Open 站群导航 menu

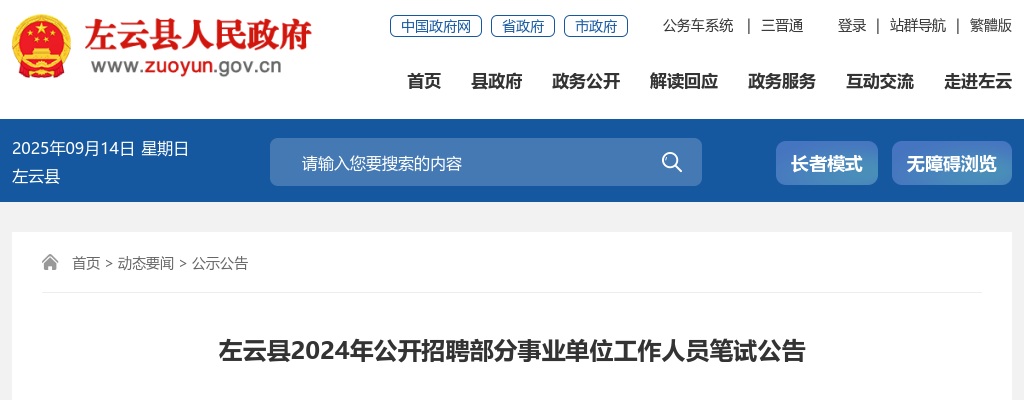point(918,26)
